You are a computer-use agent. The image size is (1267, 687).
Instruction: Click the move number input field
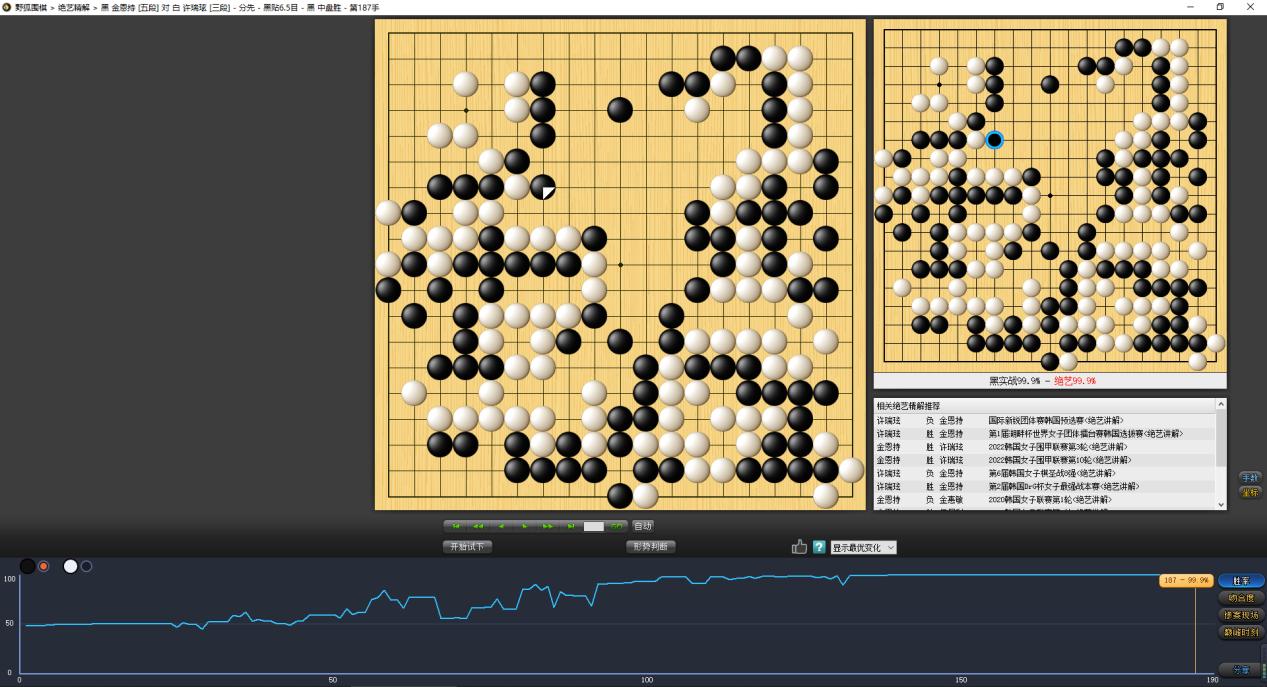pyautogui.click(x=594, y=526)
